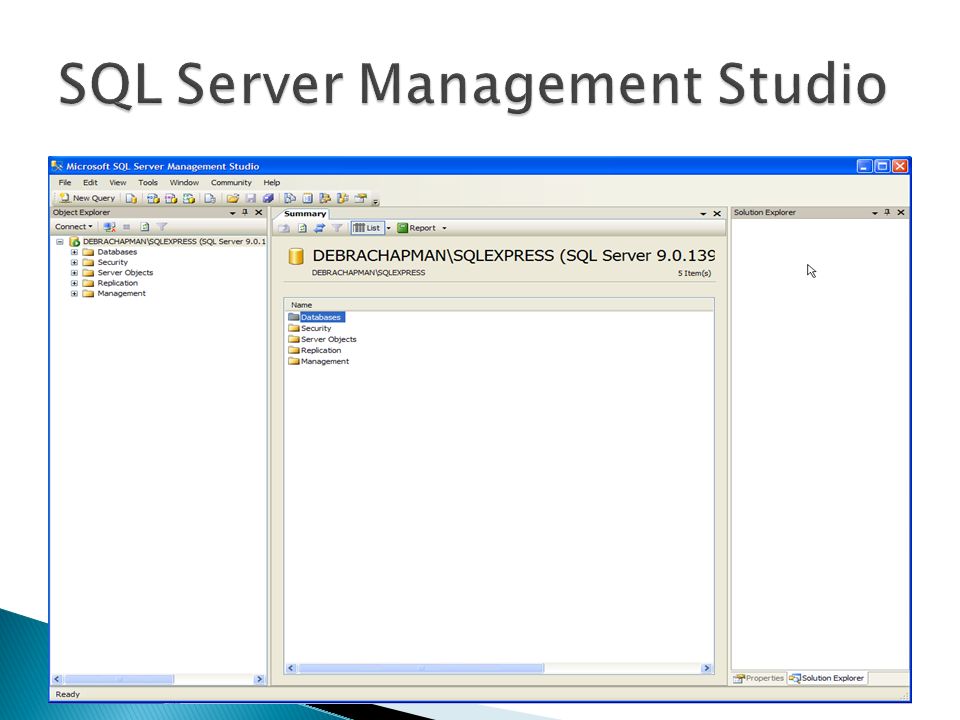Click the Template Explorer toolbar icon
The height and width of the screenshot is (720, 960).
point(343,198)
